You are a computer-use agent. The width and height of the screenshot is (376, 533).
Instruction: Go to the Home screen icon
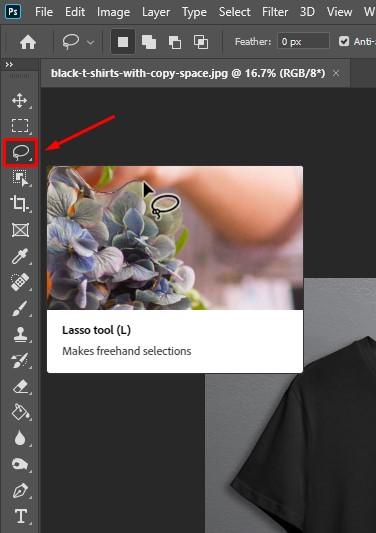28,42
